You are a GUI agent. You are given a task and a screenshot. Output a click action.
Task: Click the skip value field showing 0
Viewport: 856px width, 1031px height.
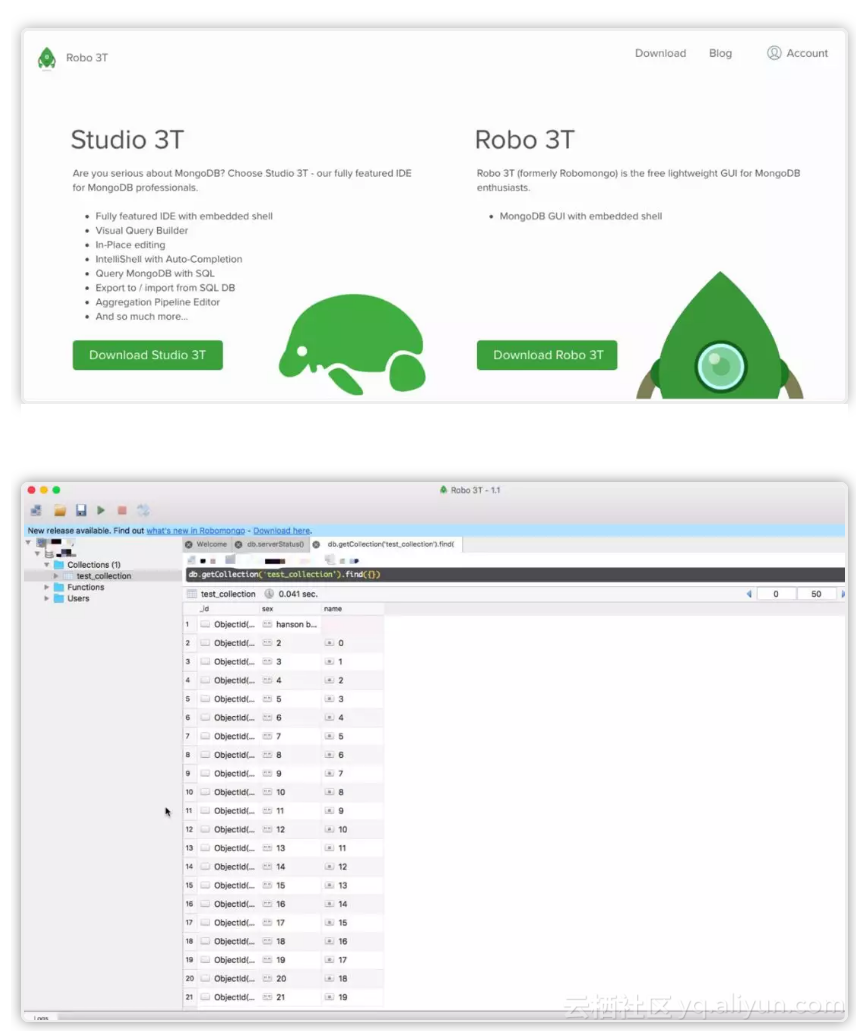click(776, 594)
